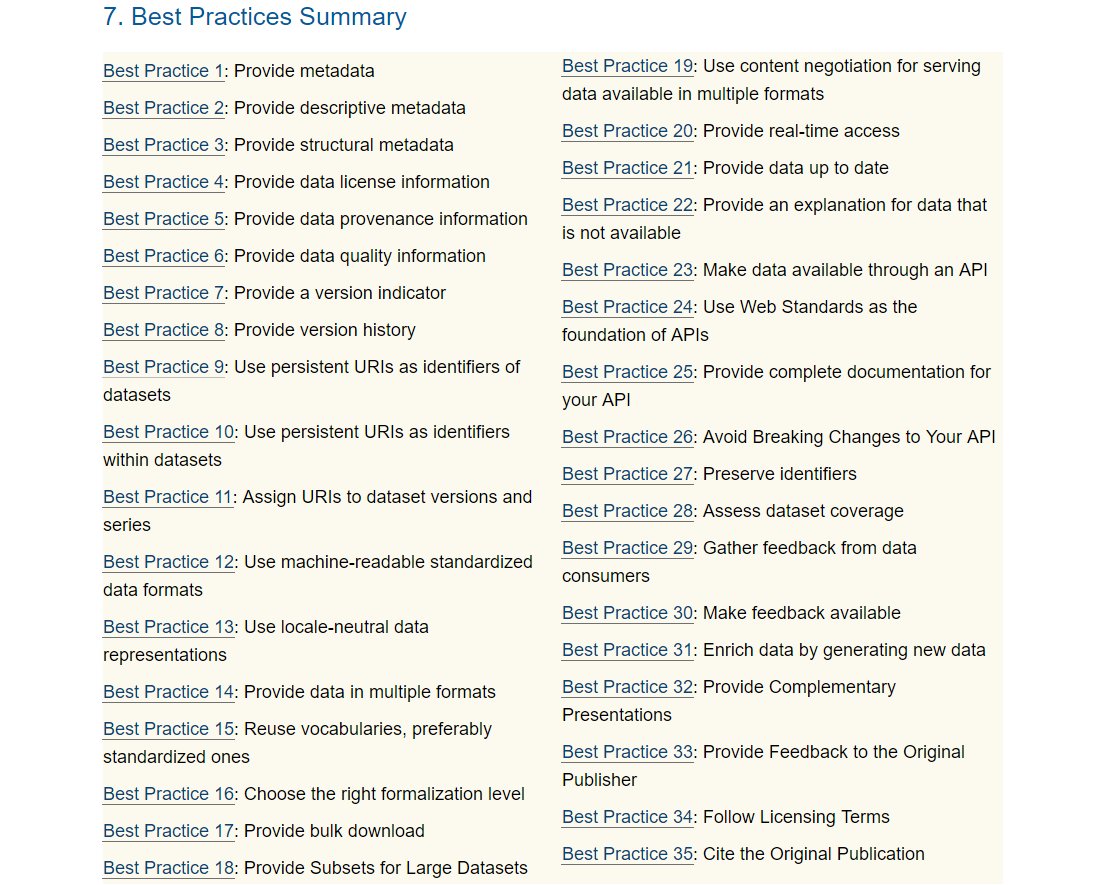The image size is (1119, 885).
Task: Select the Best Practice 23 API link
Action: pyautogui.click(x=627, y=270)
